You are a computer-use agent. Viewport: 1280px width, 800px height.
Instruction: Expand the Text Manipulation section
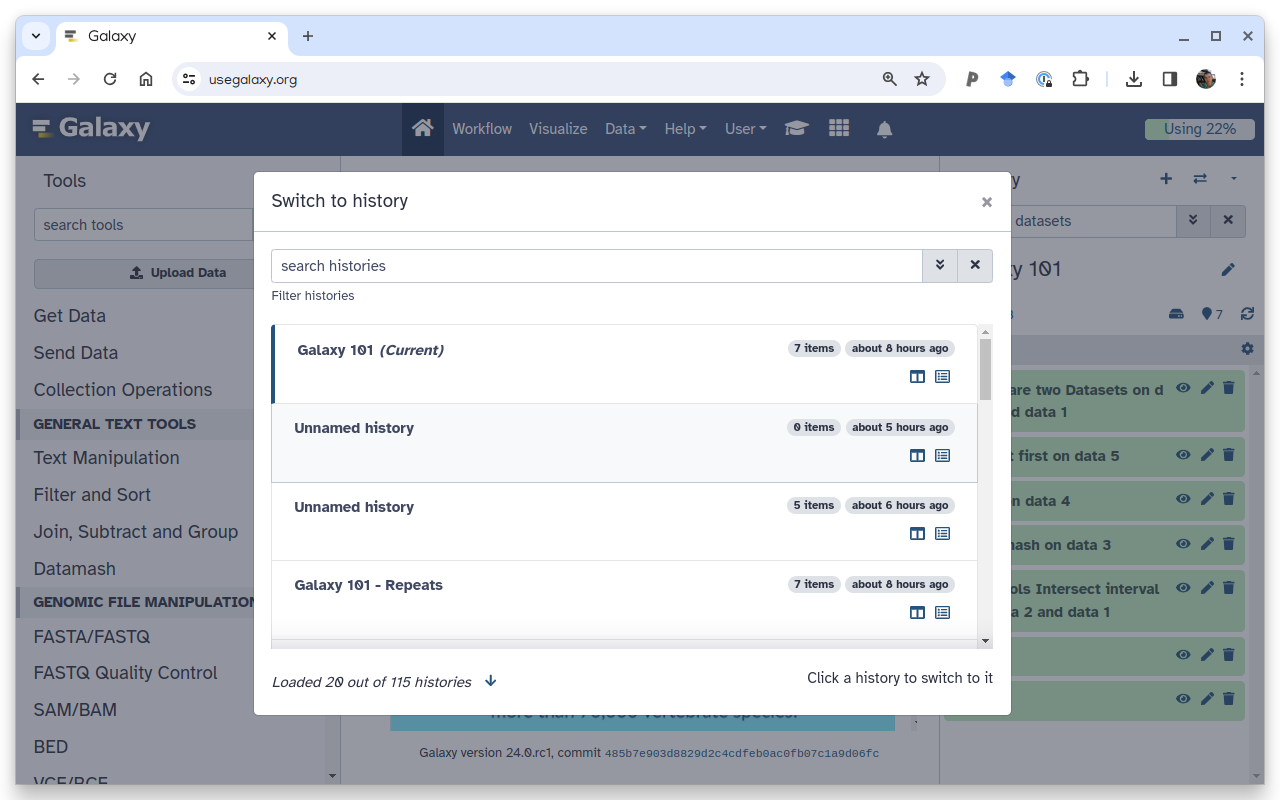(107, 458)
